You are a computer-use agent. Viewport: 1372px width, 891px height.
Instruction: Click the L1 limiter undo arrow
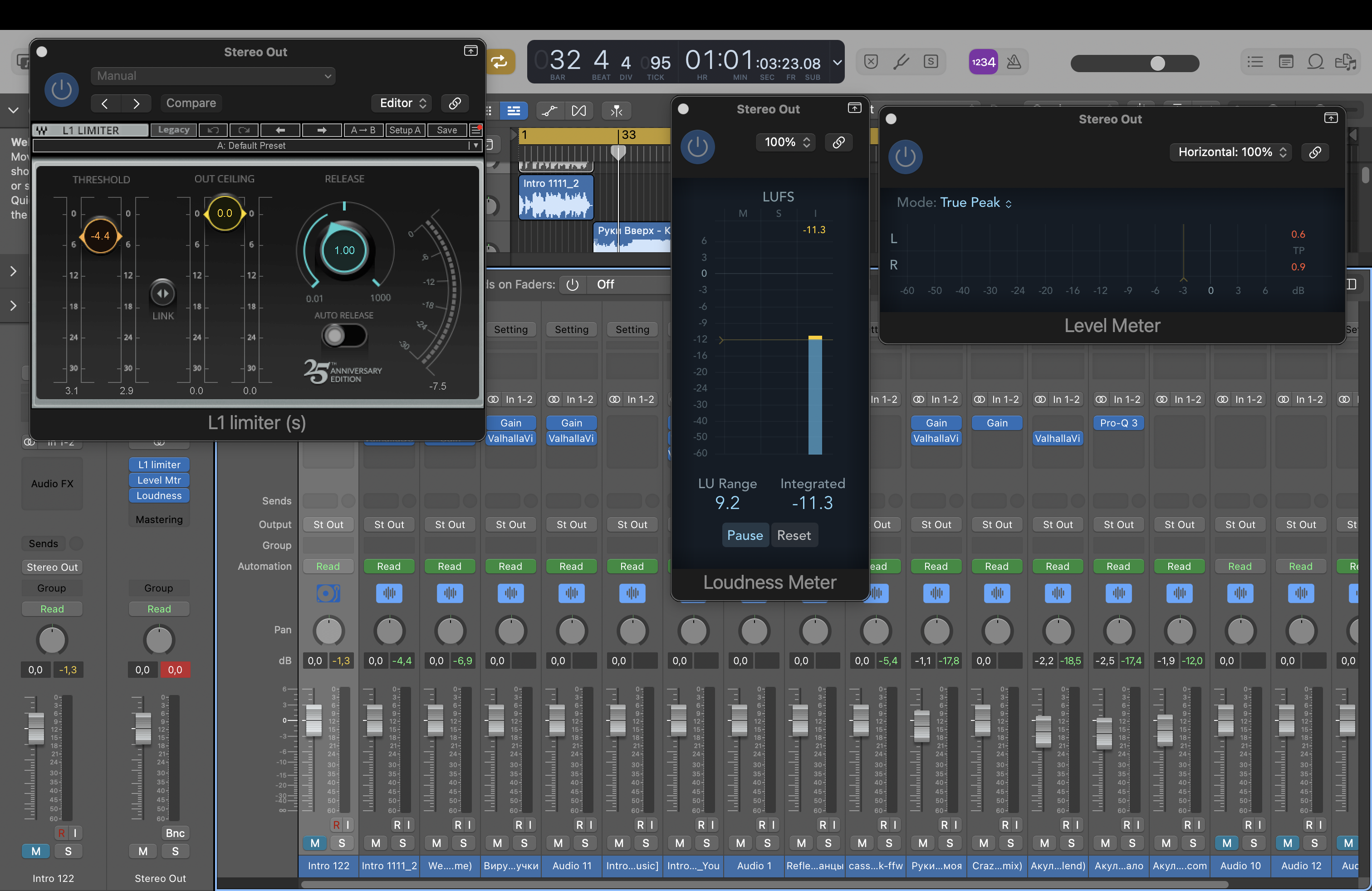coord(213,130)
